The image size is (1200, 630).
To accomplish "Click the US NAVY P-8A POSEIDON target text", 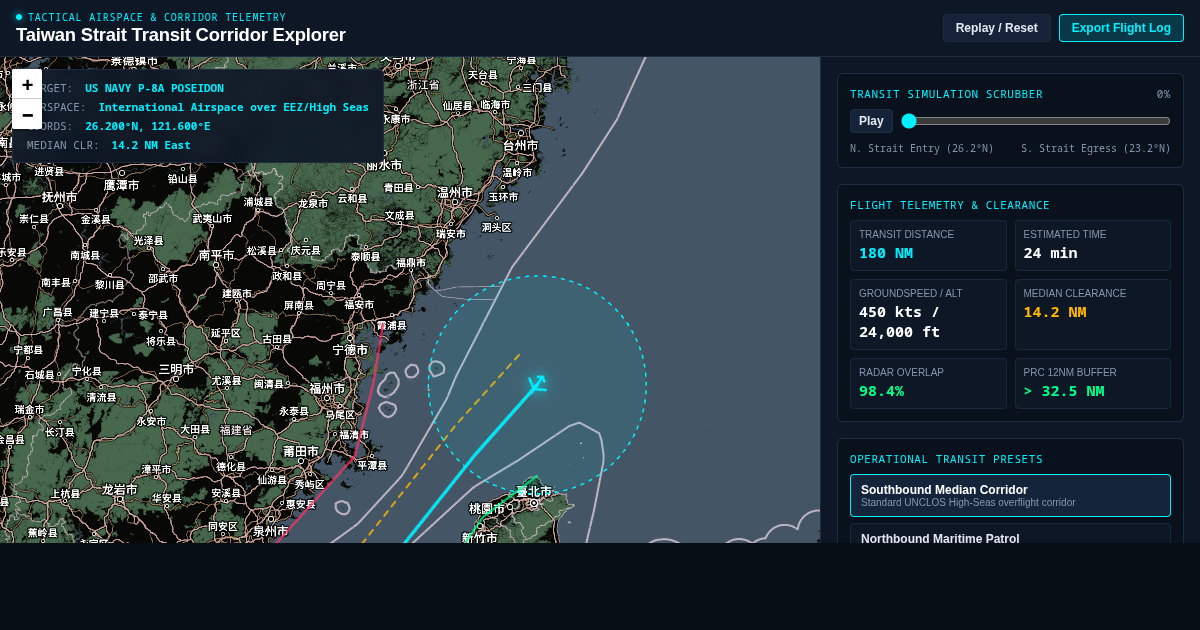I will click(x=154, y=88).
